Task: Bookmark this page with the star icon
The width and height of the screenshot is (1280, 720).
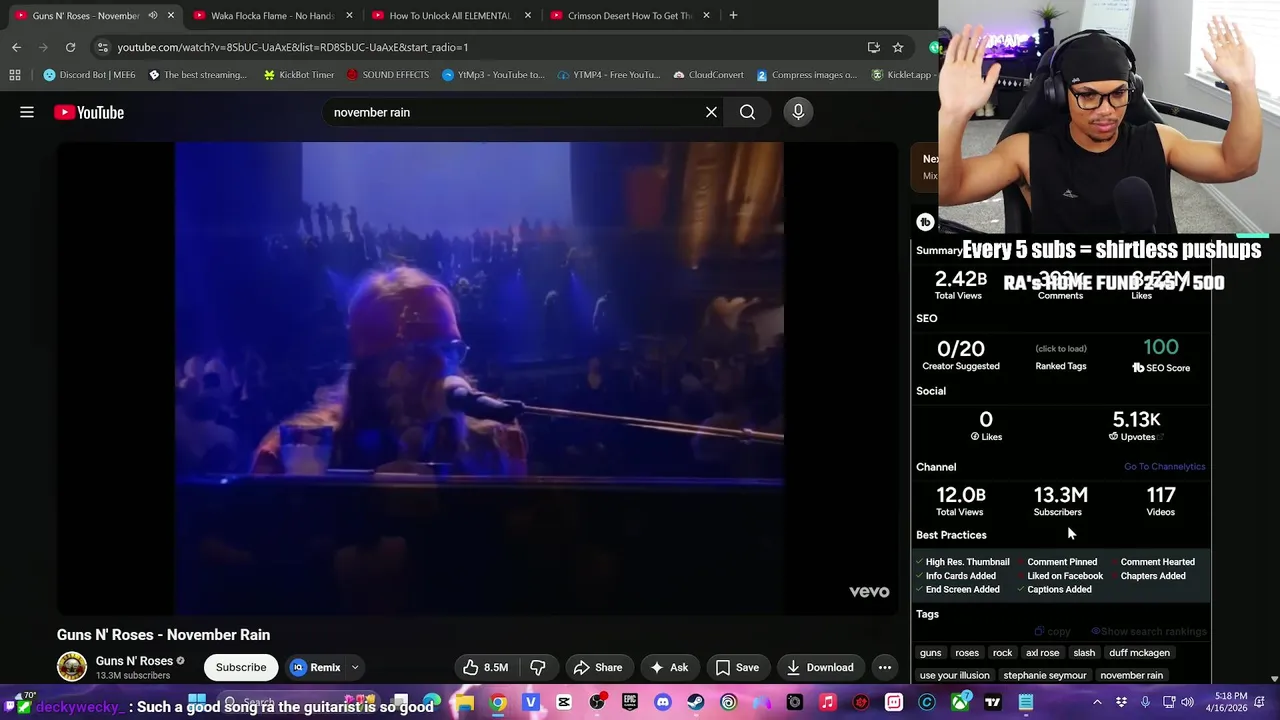Action: point(898,47)
